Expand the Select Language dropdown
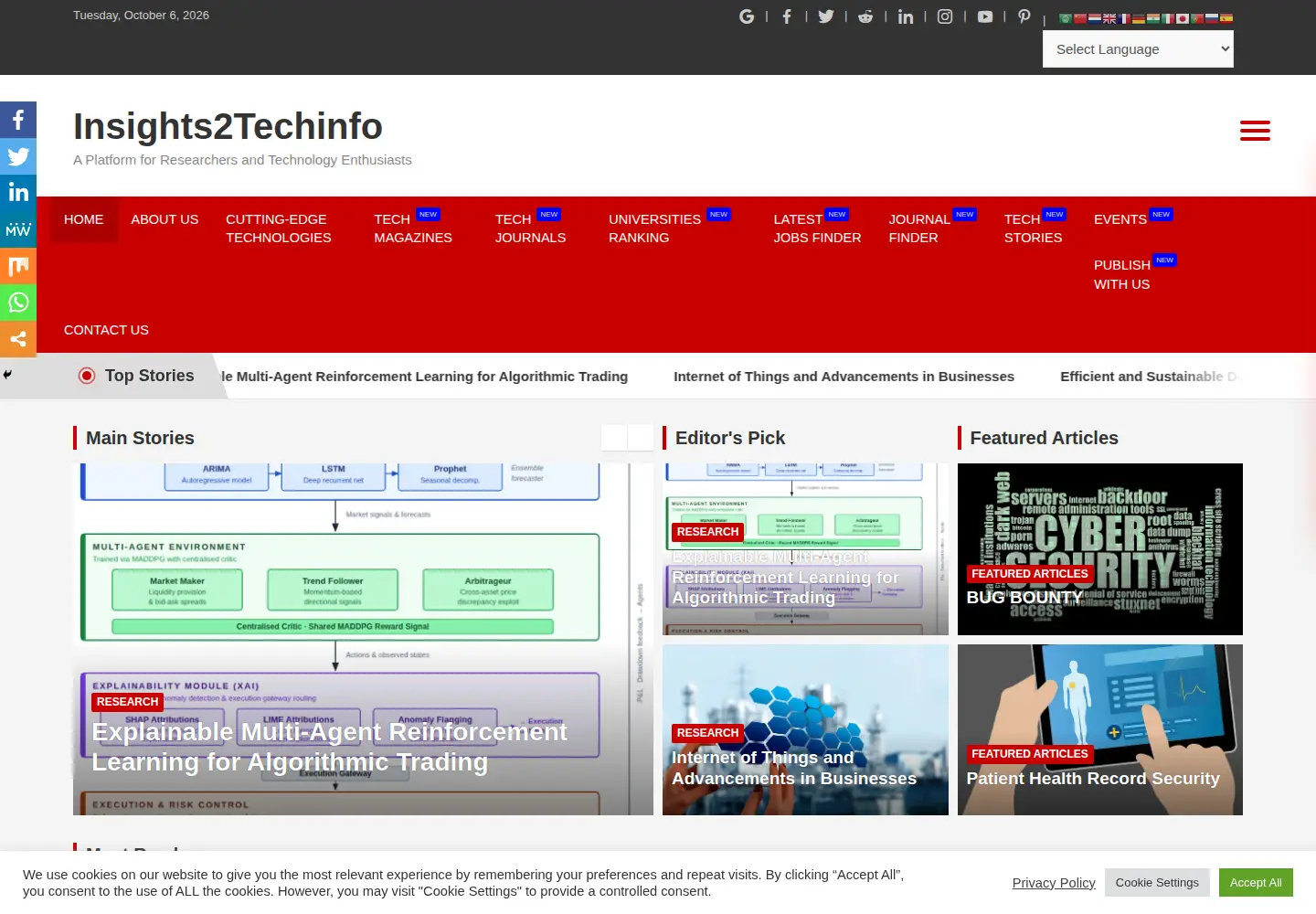This screenshot has height=914, width=1316. (x=1138, y=49)
